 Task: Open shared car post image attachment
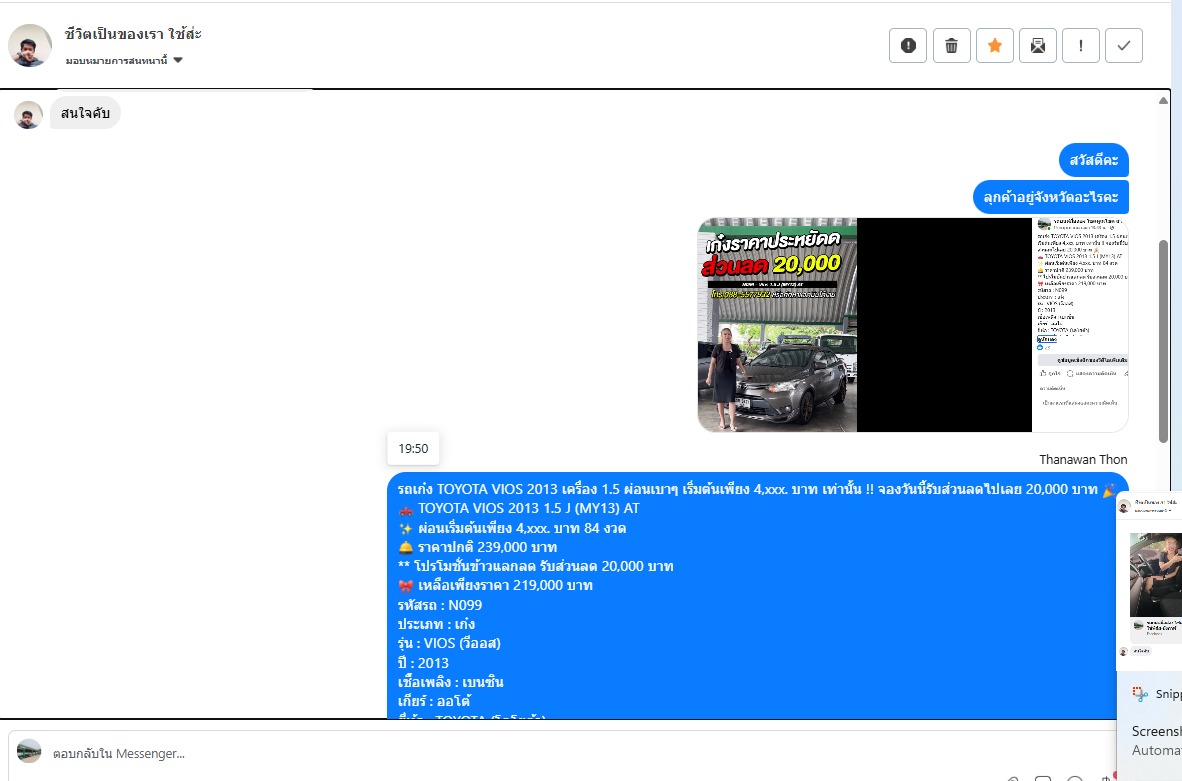pyautogui.click(x=913, y=325)
